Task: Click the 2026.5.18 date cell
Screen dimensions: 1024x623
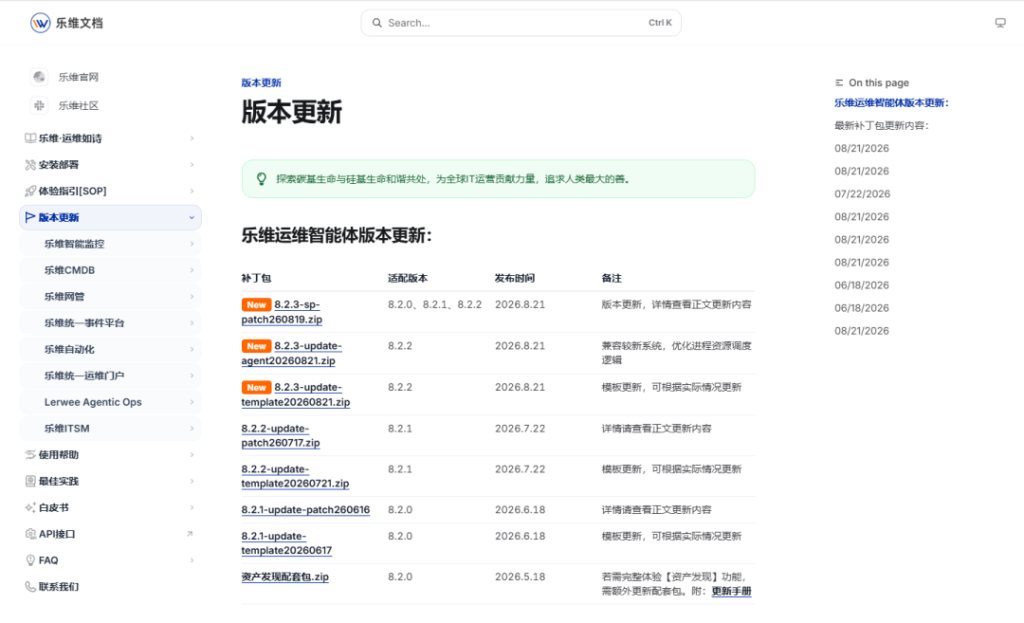Action: tap(520, 577)
